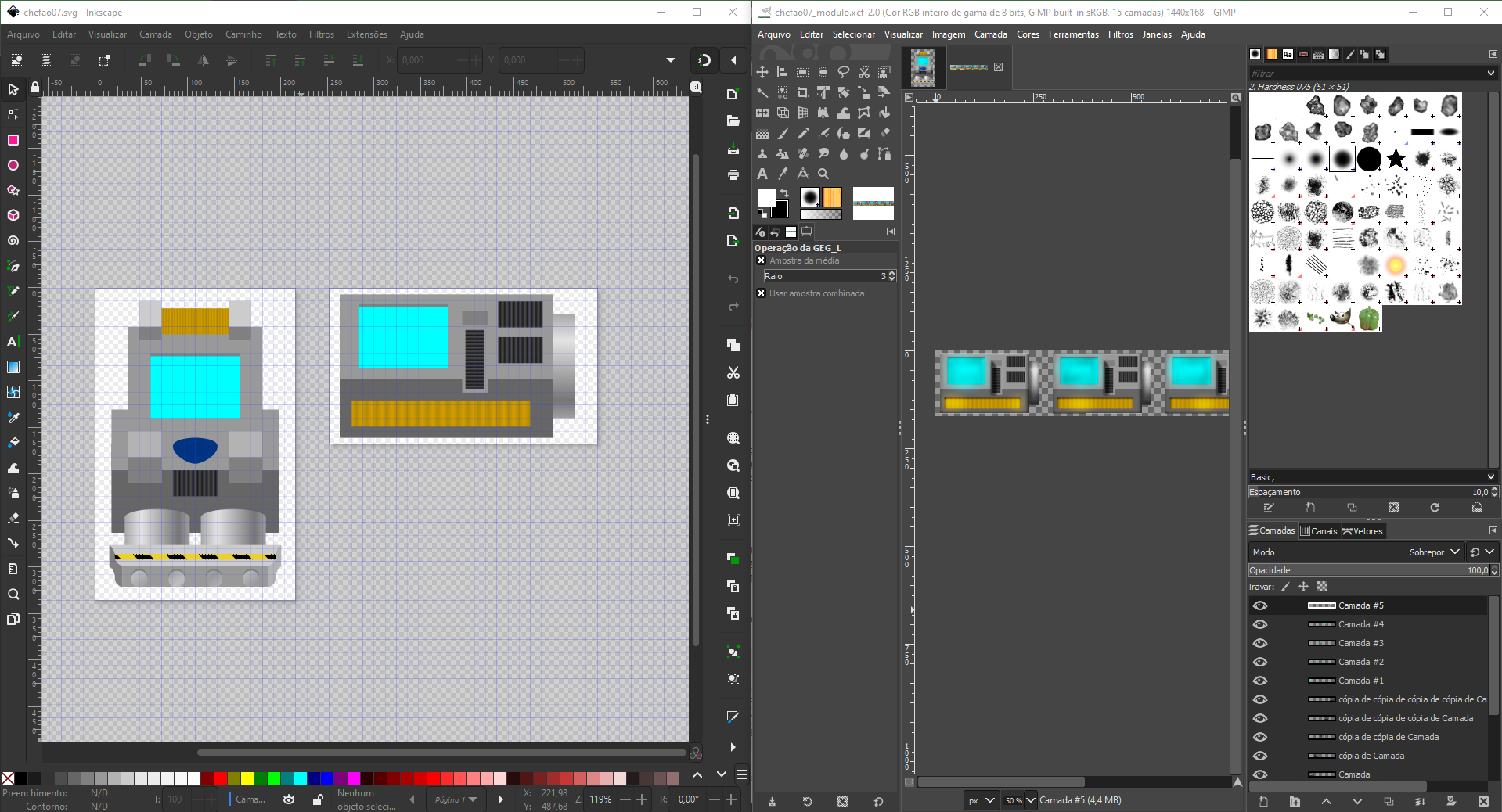Pick the Inkscape 3D box tool
Image resolution: width=1502 pixels, height=812 pixels.
point(13,215)
